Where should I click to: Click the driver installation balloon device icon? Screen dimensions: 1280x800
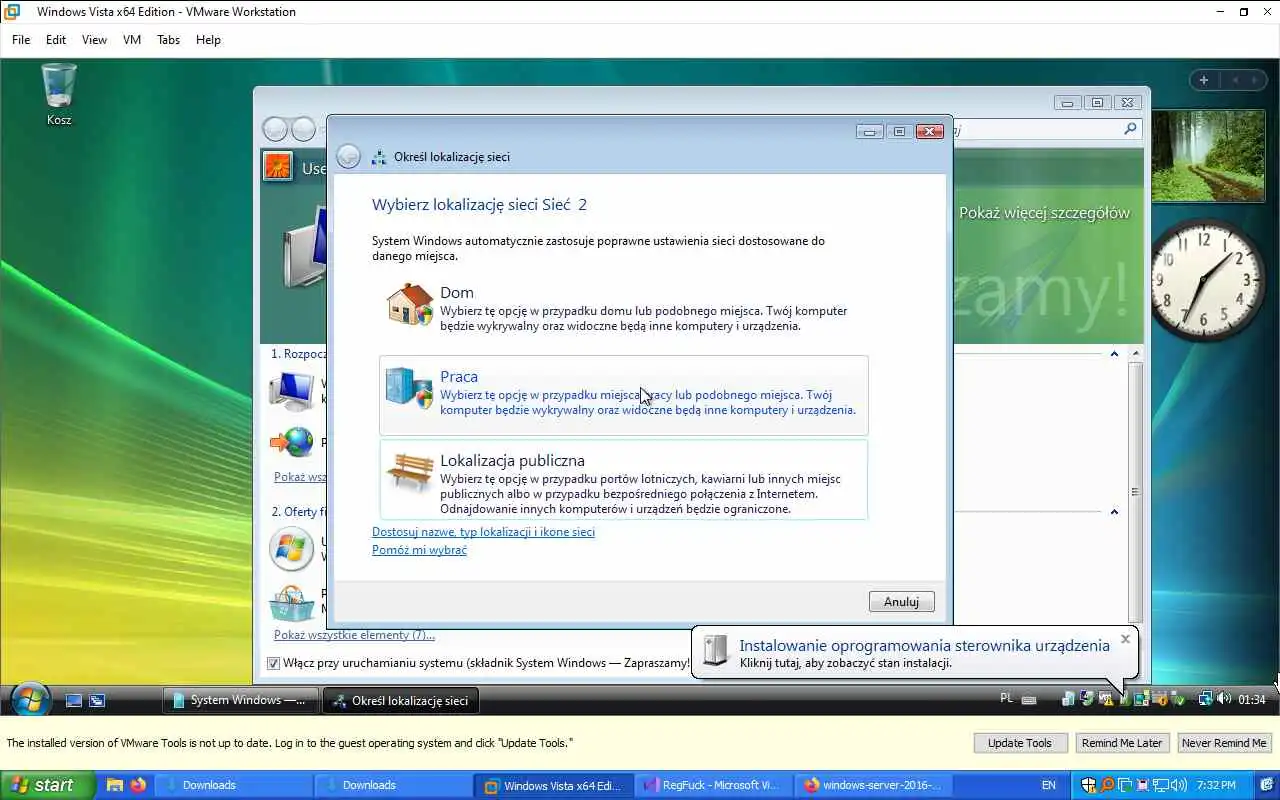click(x=716, y=650)
